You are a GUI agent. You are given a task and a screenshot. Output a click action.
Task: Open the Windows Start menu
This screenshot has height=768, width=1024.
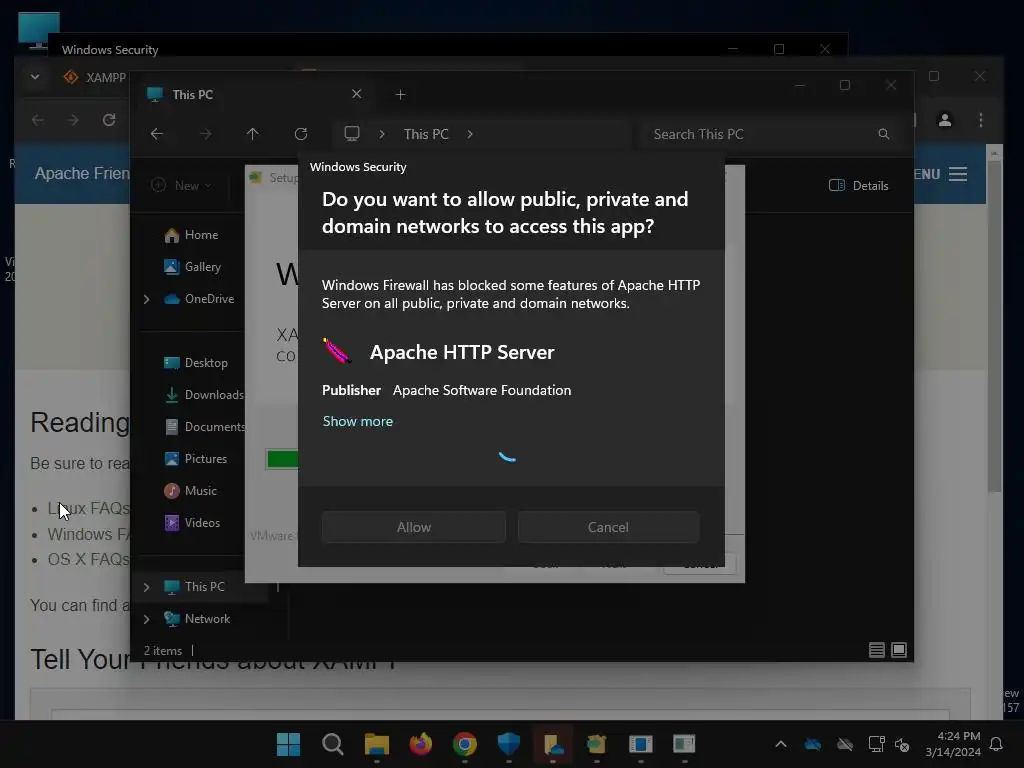tap(288, 744)
